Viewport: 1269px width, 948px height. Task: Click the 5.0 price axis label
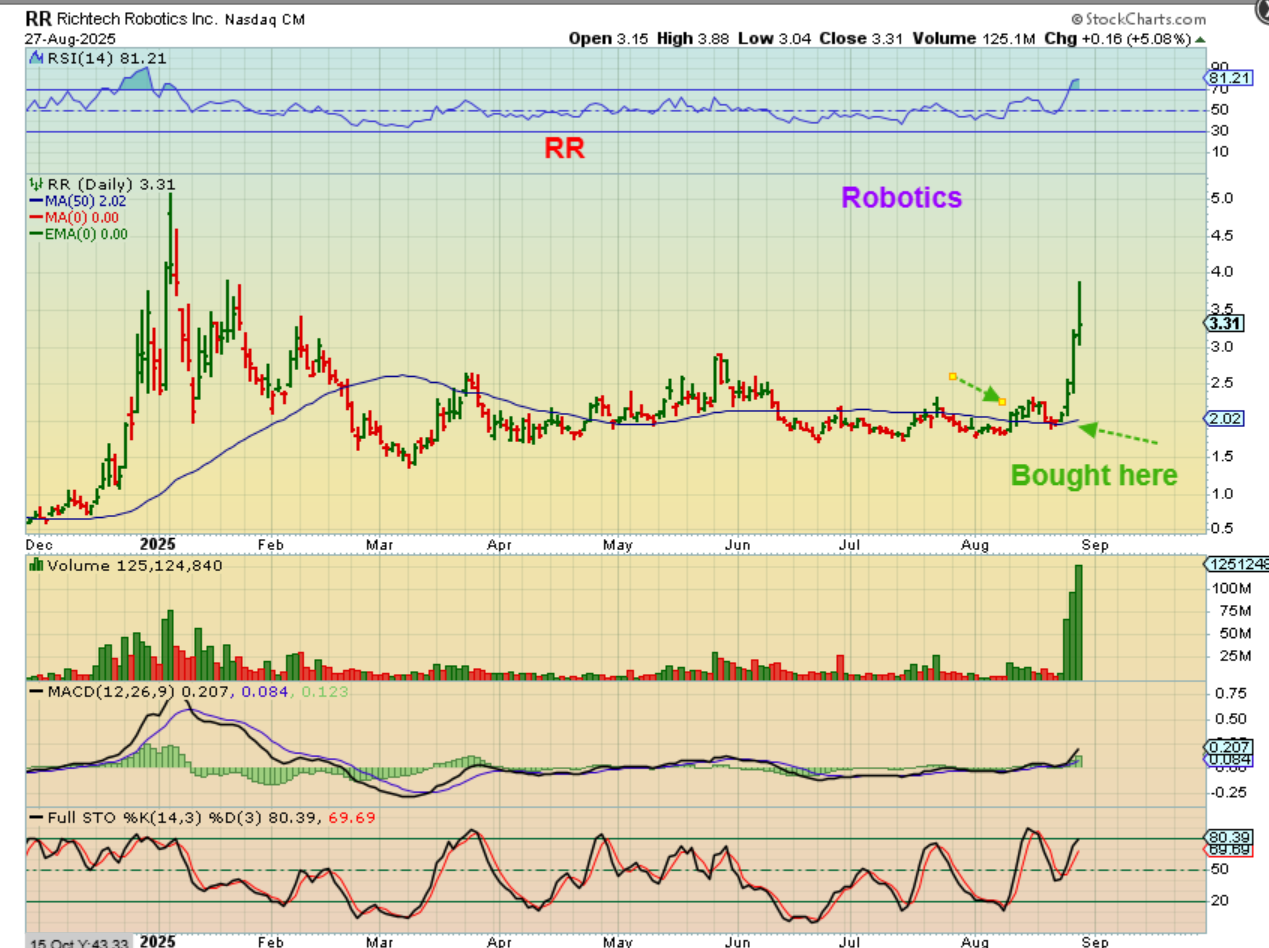tap(1222, 198)
